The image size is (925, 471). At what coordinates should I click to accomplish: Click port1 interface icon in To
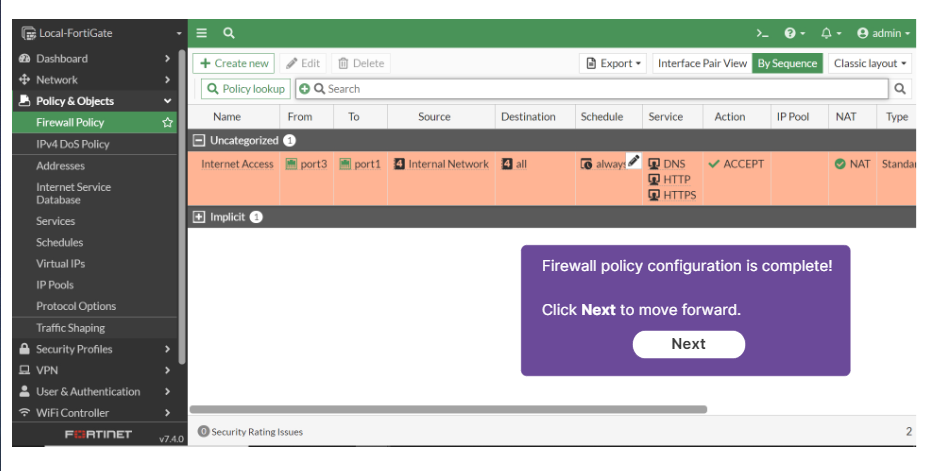click(x=345, y=164)
